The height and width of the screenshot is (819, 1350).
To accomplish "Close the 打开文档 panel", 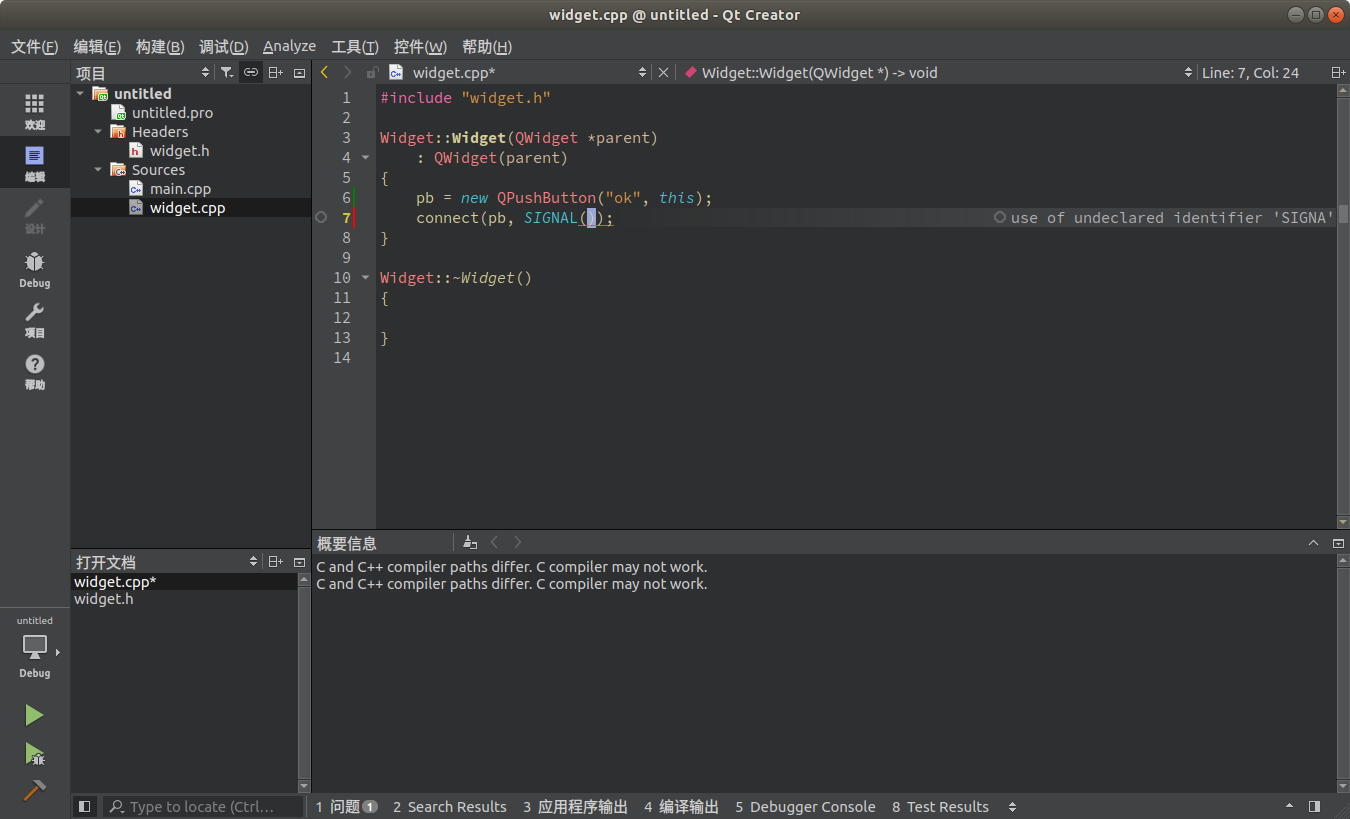I will 299,561.
